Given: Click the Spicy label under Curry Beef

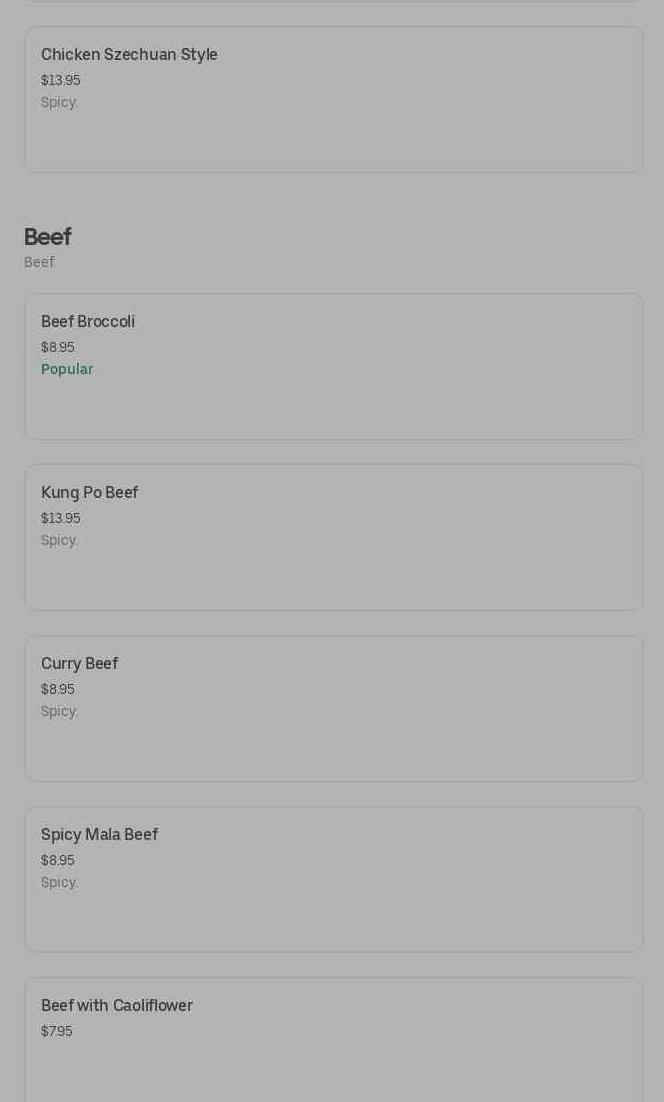Looking at the screenshot, I should coord(59,711).
